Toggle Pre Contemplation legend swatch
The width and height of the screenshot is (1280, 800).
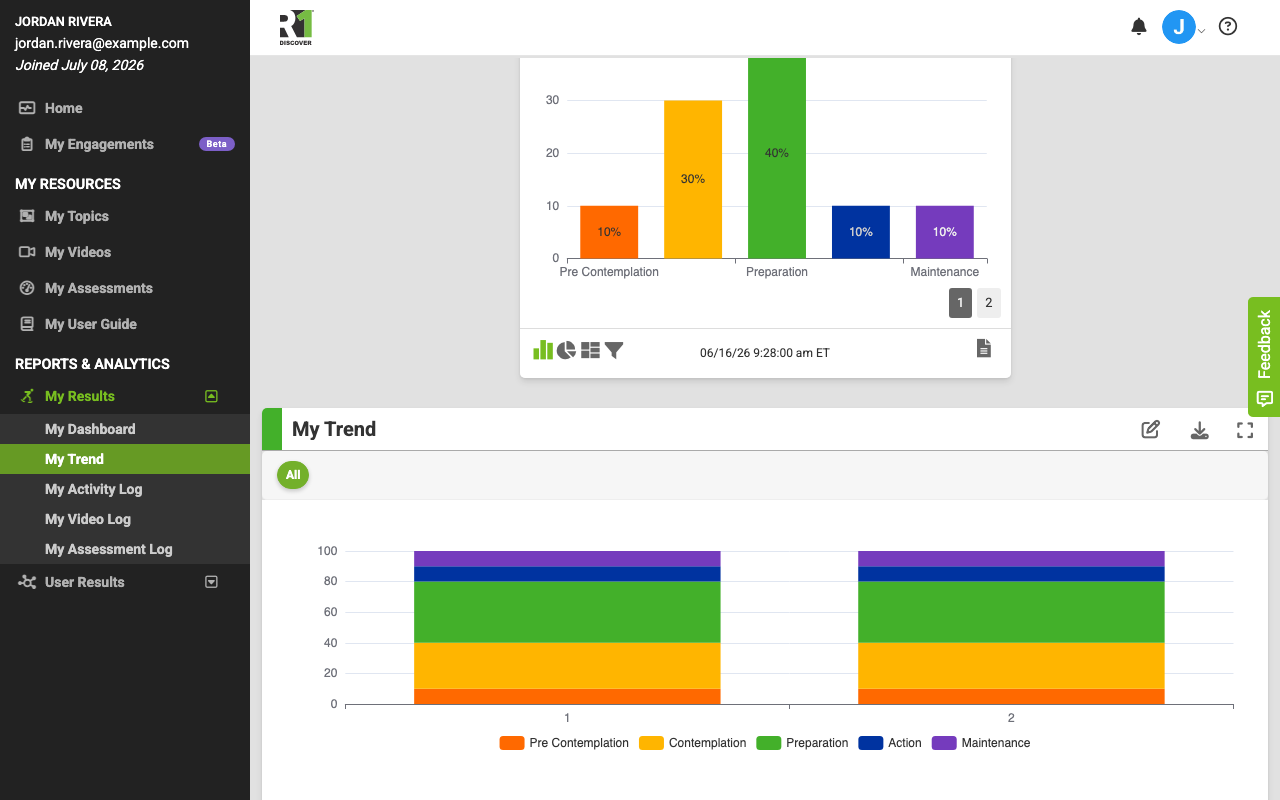pyautogui.click(x=512, y=743)
